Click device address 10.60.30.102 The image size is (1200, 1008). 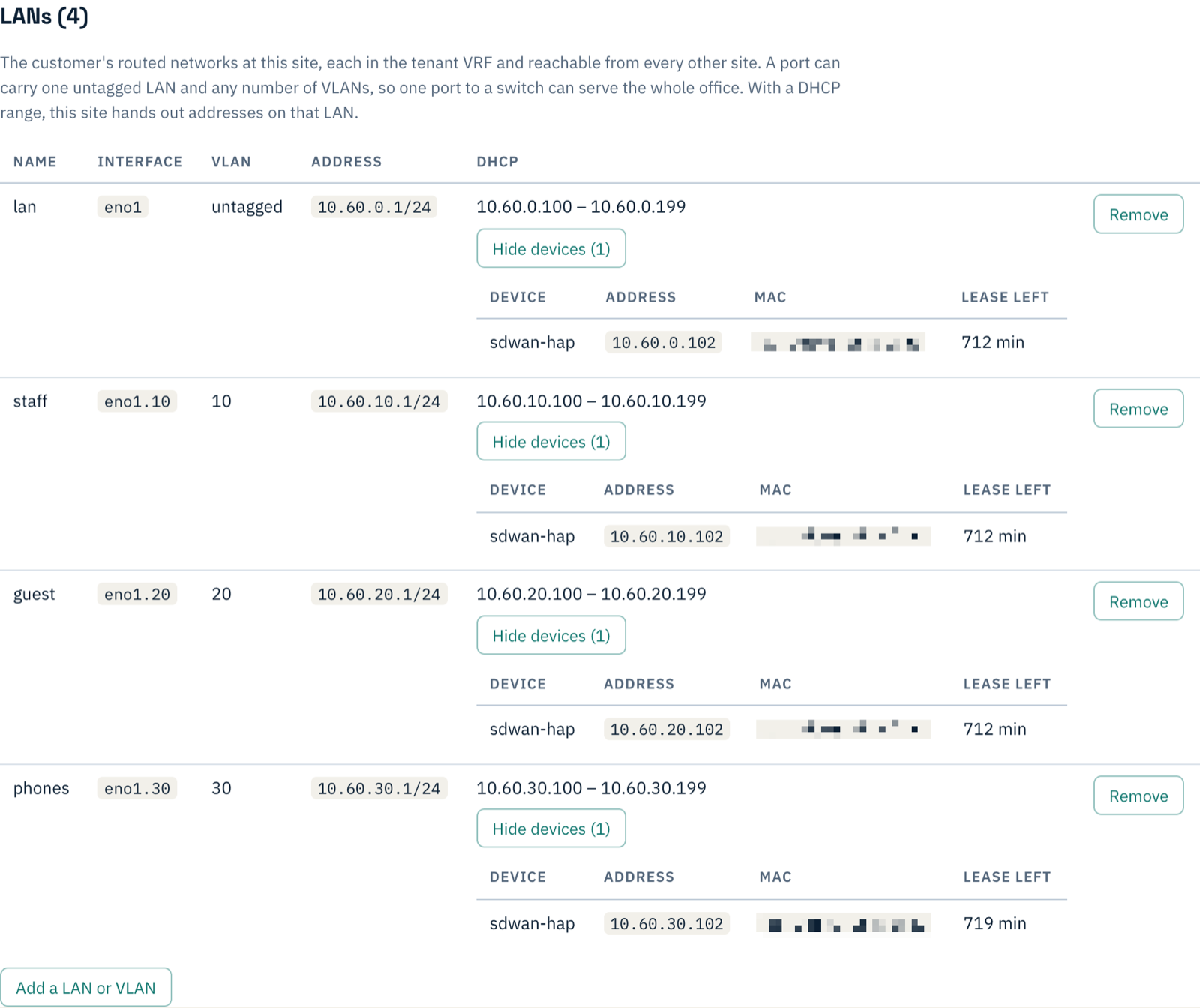point(666,923)
